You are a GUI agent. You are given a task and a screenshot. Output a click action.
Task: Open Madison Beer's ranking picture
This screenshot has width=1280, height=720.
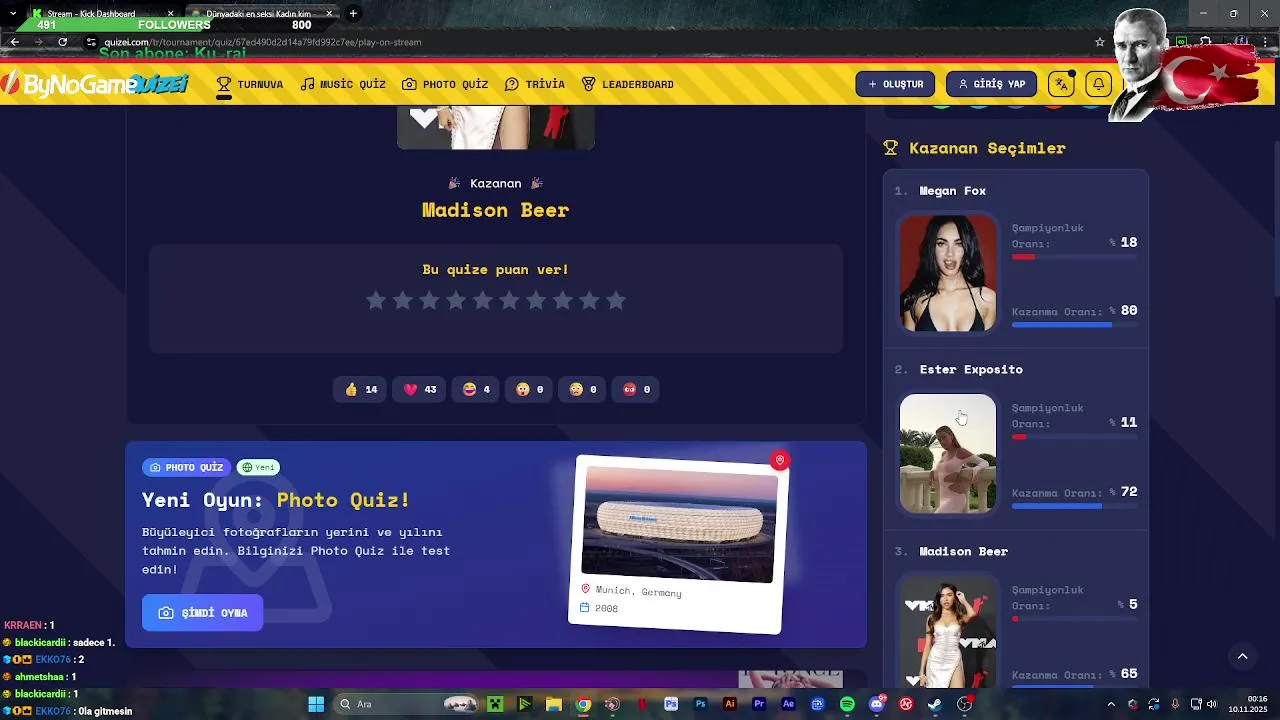pos(948,632)
